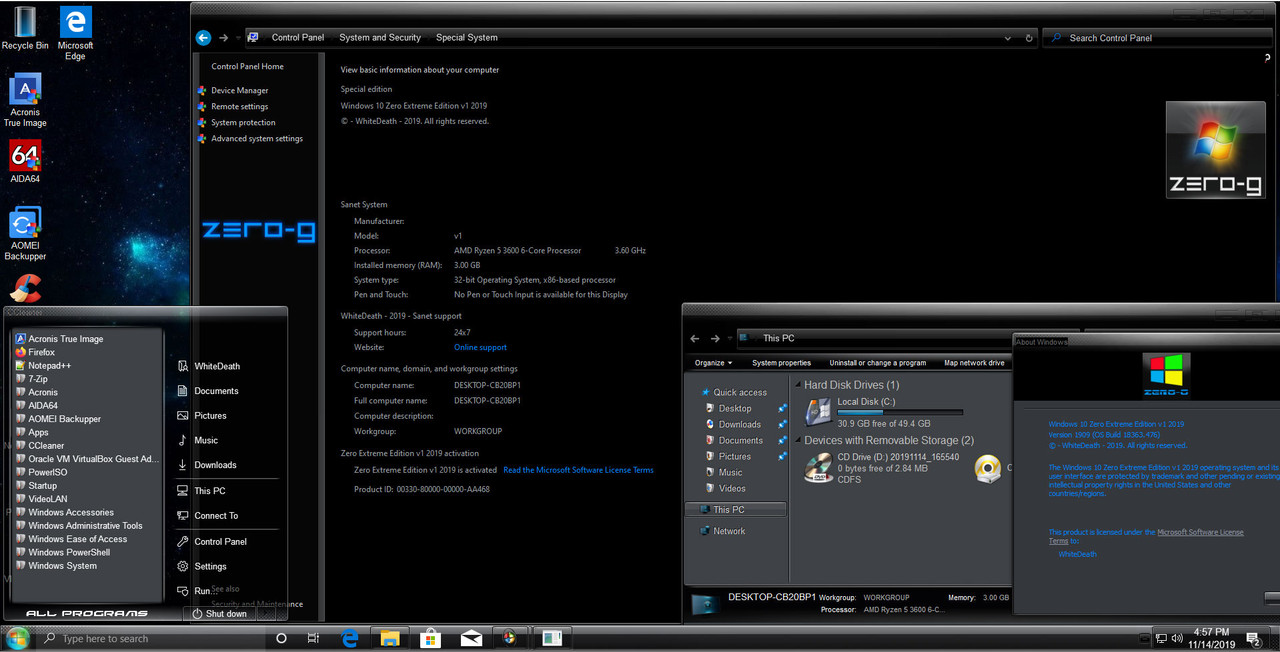1280x652 pixels.
Task: Launch Acronis True Image from Start menu
Action: click(x=66, y=339)
